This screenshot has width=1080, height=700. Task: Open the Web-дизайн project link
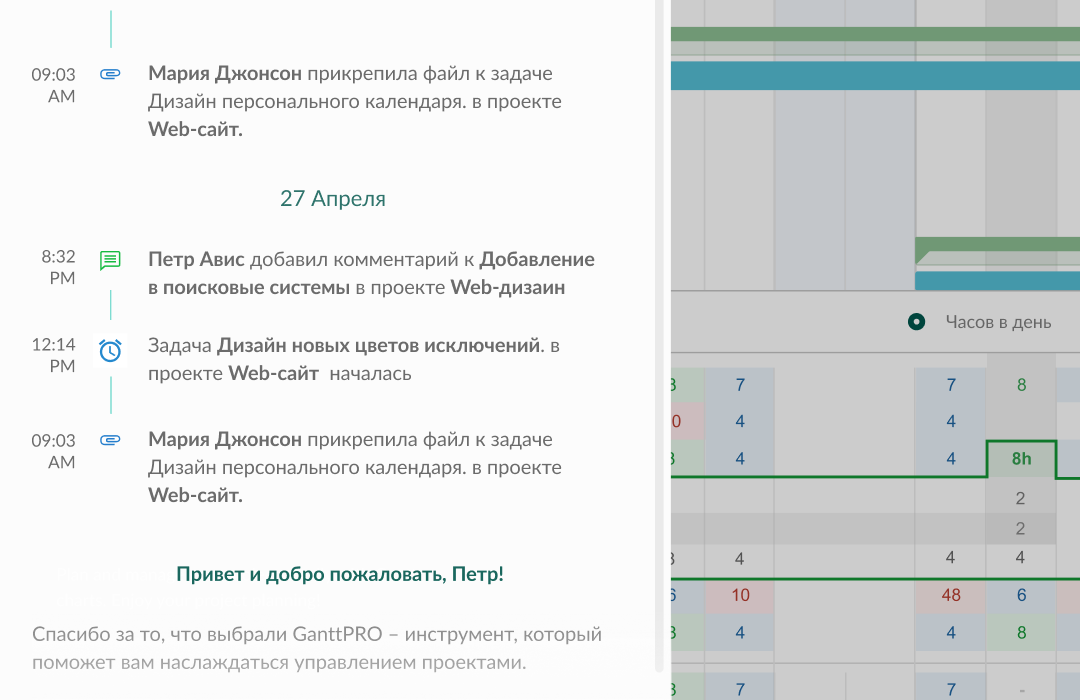point(508,287)
